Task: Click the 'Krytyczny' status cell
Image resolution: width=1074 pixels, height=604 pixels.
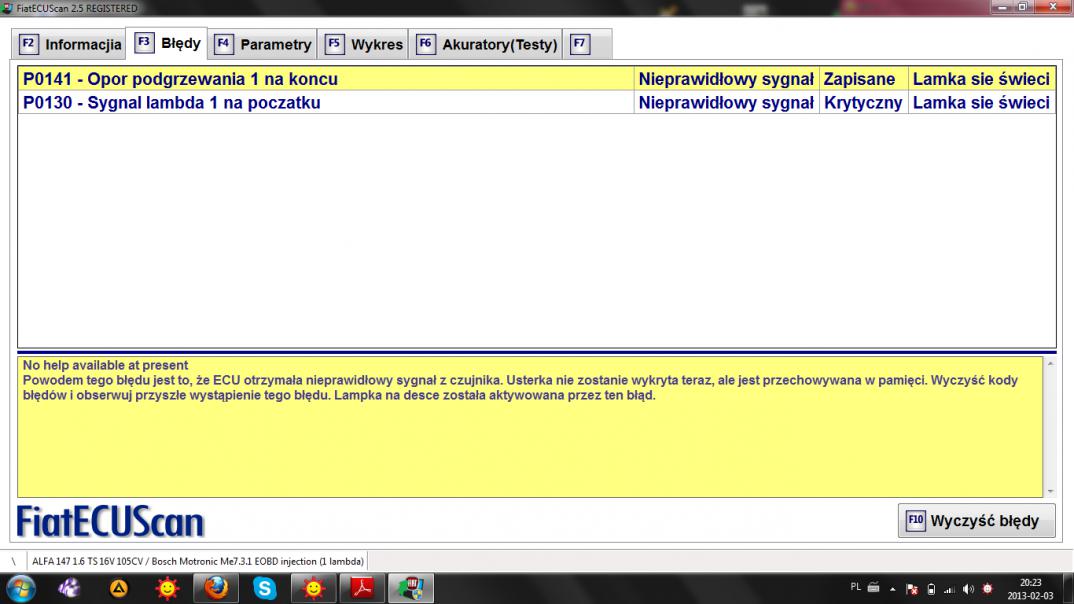Action: click(863, 103)
